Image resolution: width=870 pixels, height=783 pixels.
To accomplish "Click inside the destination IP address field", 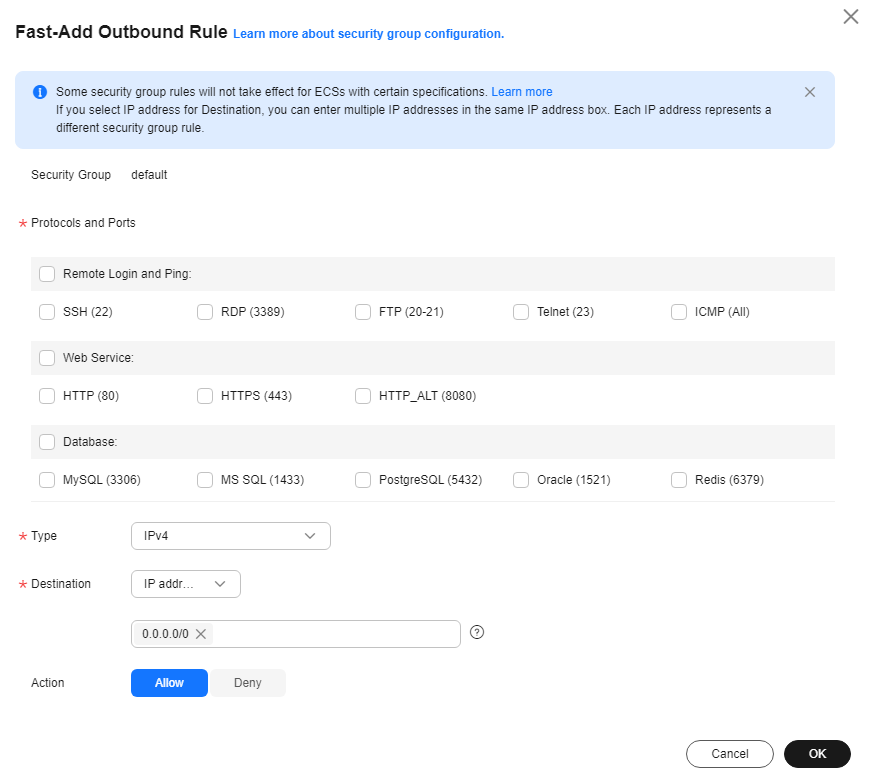I will click(336, 634).
